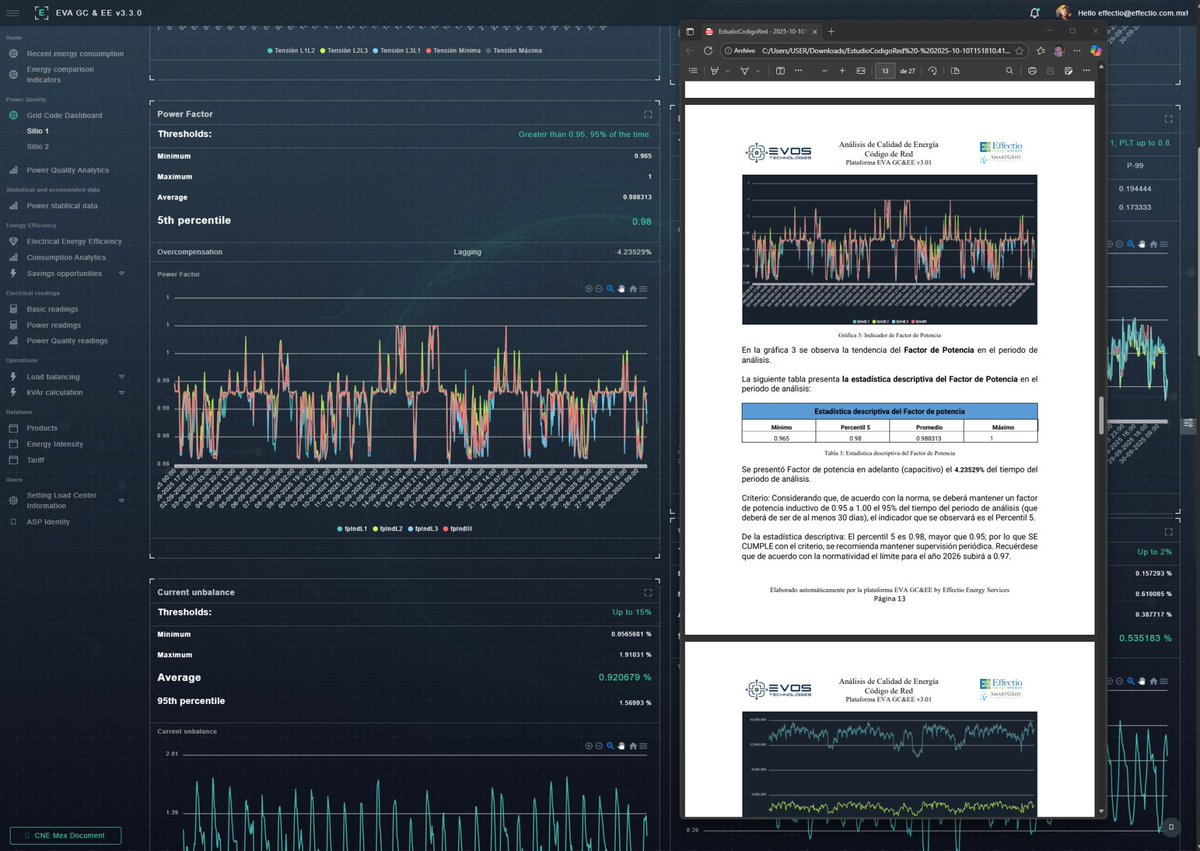This screenshot has width=1200, height=851.
Task: Activate selection zoom magnifier on Power Factor chart
Action: point(610,289)
